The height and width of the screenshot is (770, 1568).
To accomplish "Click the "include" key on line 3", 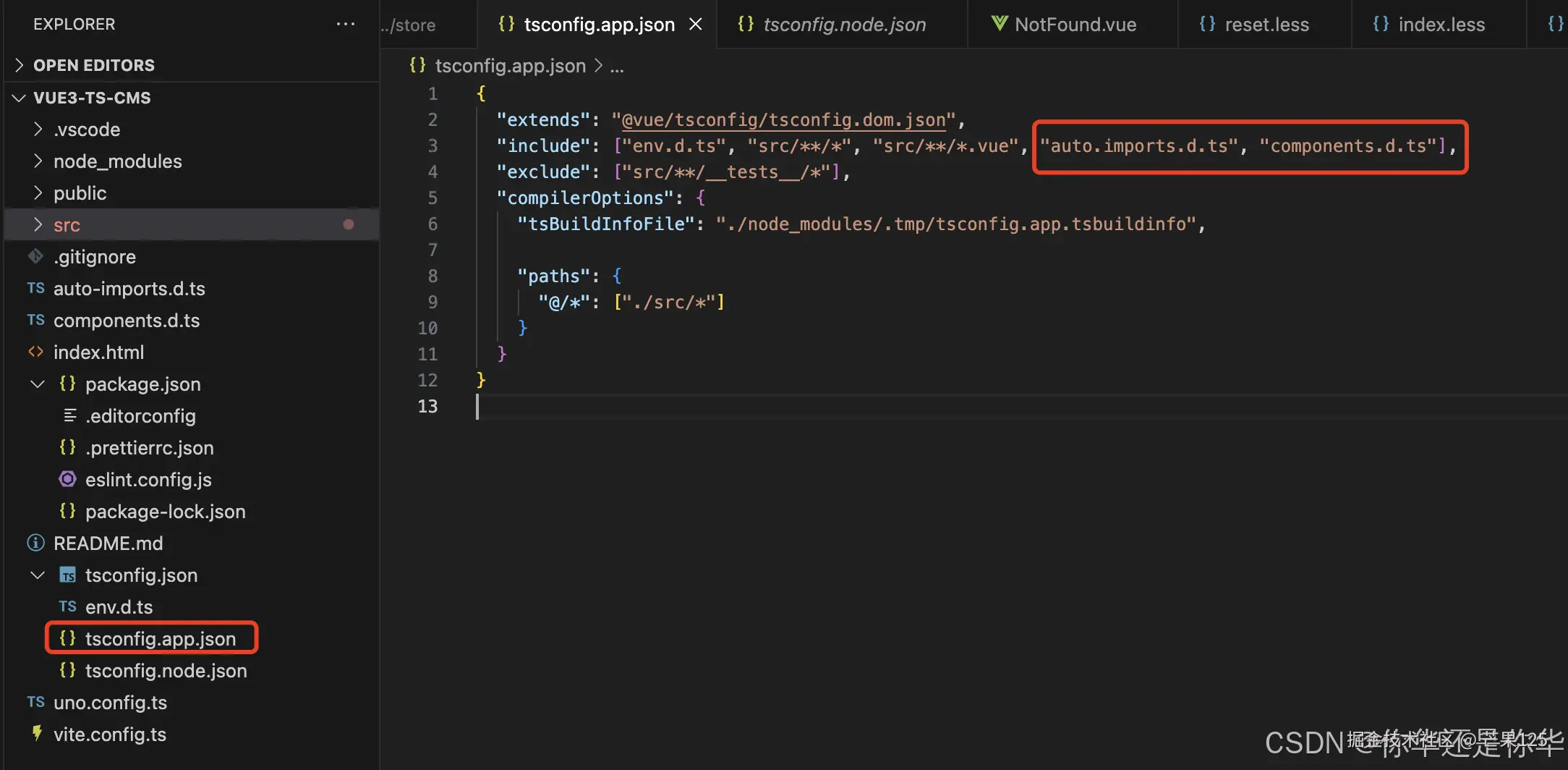I will (544, 145).
